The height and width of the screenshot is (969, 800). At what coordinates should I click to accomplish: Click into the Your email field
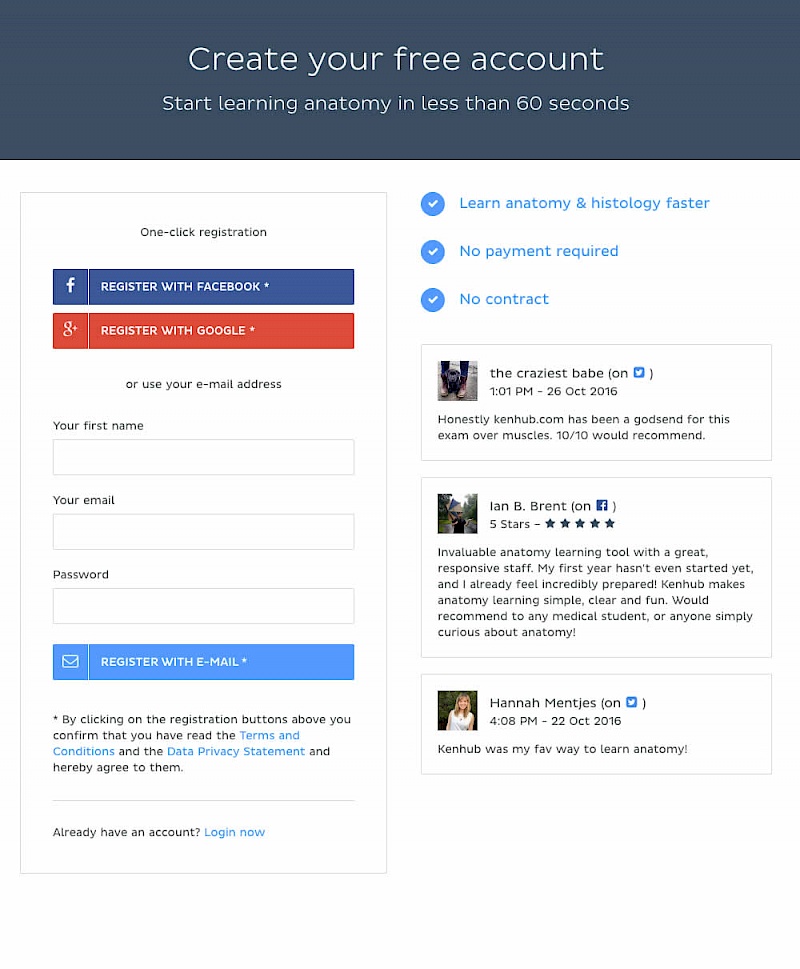click(x=203, y=532)
